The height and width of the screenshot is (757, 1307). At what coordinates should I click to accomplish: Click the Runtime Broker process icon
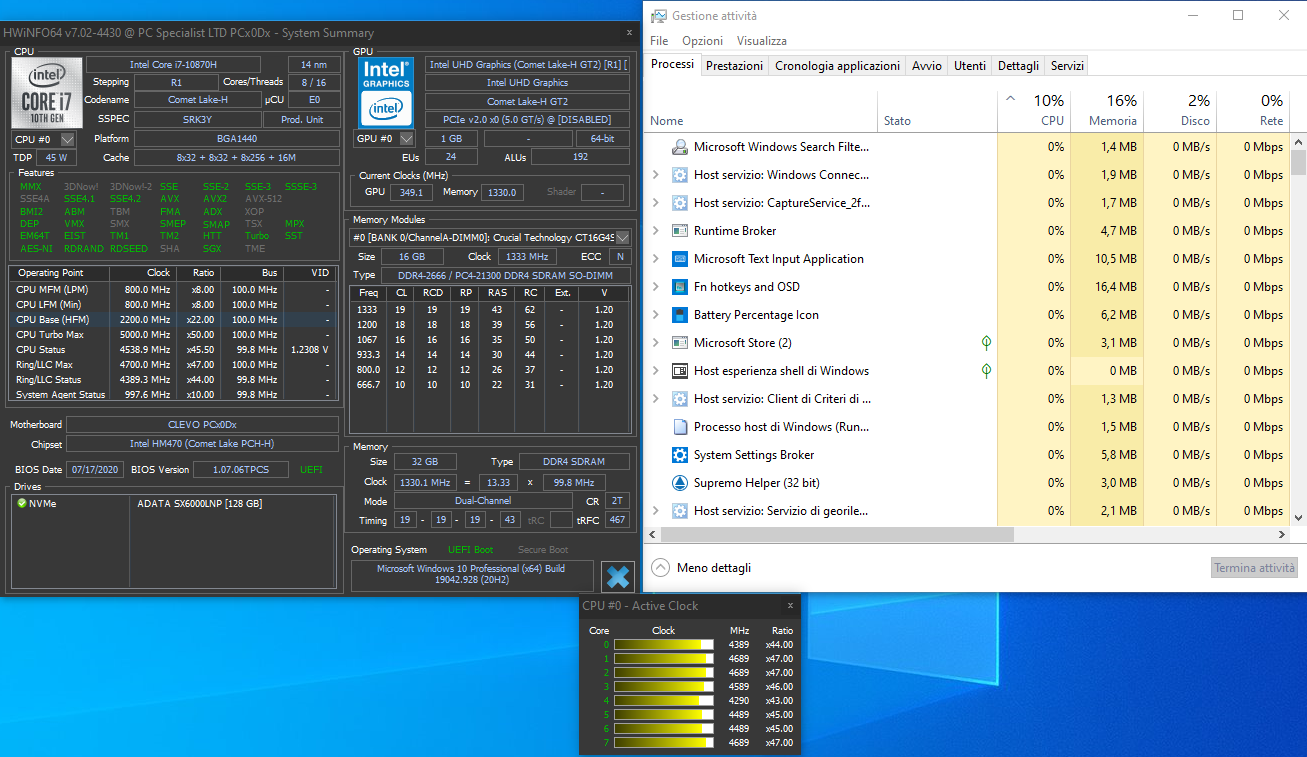(x=680, y=231)
